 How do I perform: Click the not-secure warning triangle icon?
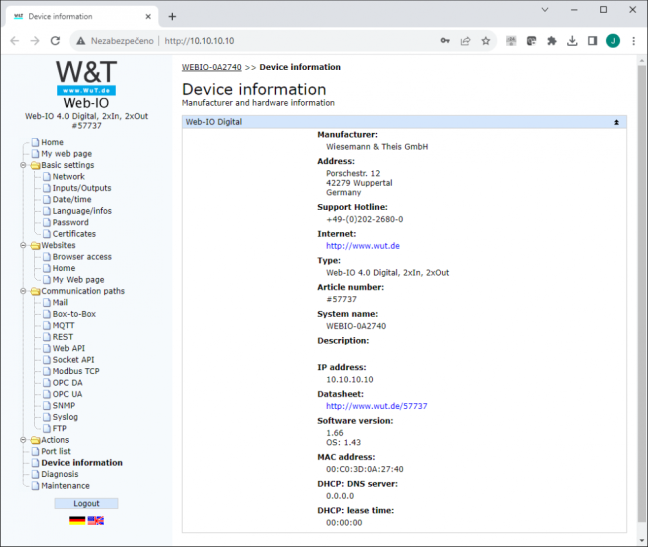click(81, 40)
